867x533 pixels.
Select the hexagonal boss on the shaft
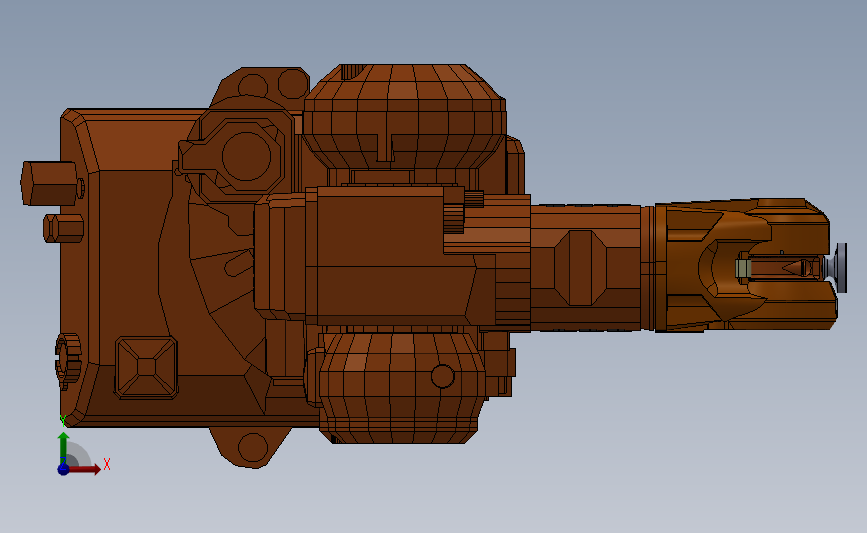(x=580, y=268)
